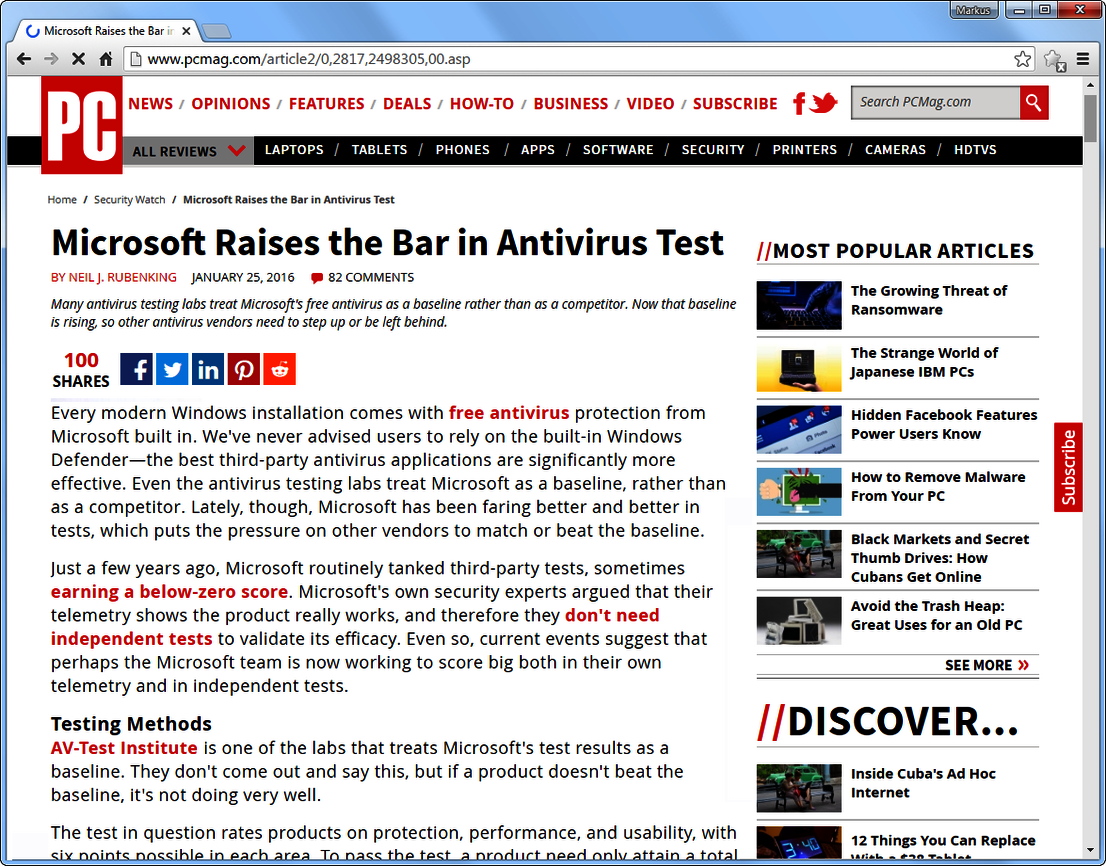
Task: Open the red Subscribe sidebar tab
Action: [1067, 467]
